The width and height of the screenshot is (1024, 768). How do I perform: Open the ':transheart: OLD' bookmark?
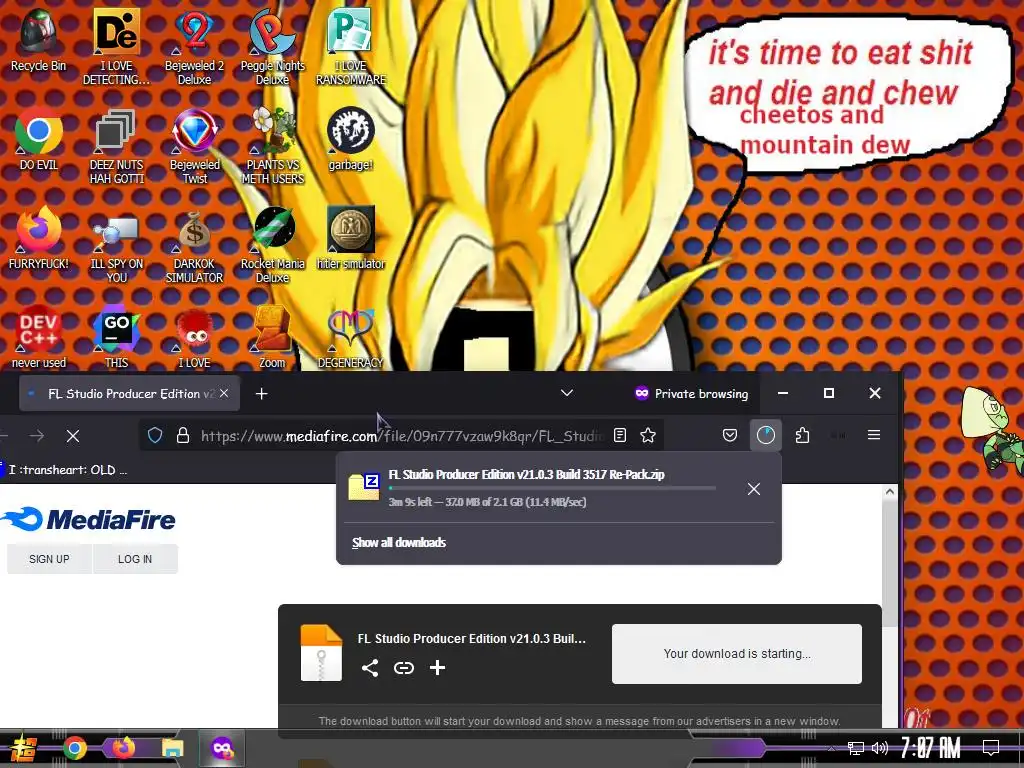(64, 470)
